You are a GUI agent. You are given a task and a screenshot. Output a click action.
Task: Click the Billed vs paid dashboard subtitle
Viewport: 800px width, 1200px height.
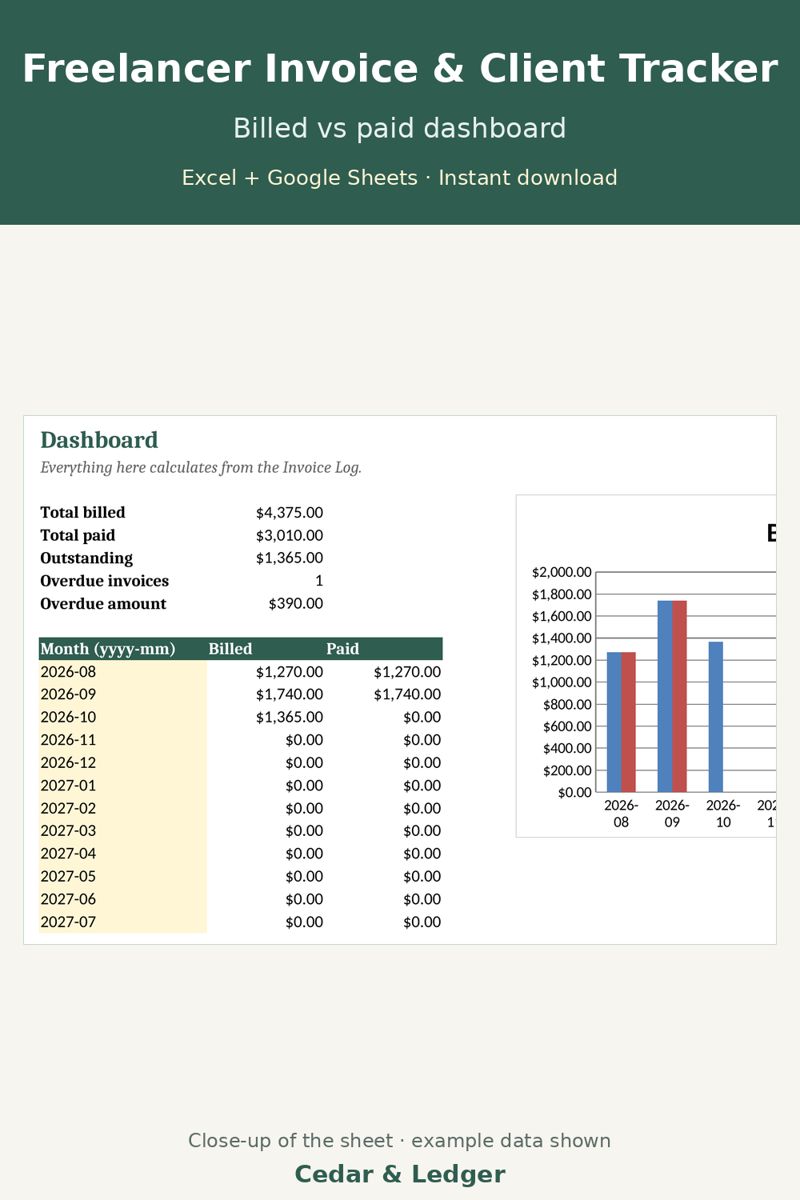[400, 129]
